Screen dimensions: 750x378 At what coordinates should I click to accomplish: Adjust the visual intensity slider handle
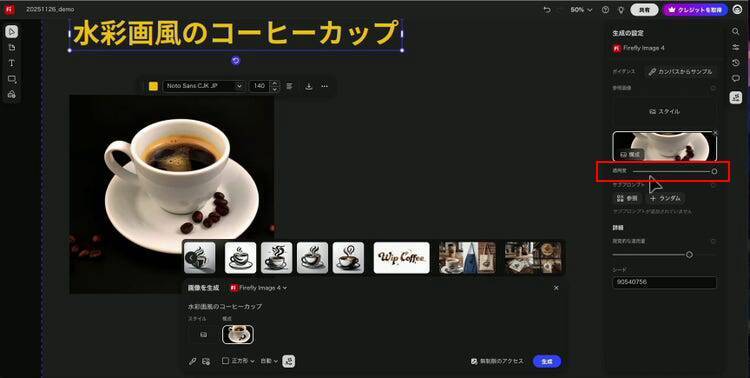tap(689, 255)
